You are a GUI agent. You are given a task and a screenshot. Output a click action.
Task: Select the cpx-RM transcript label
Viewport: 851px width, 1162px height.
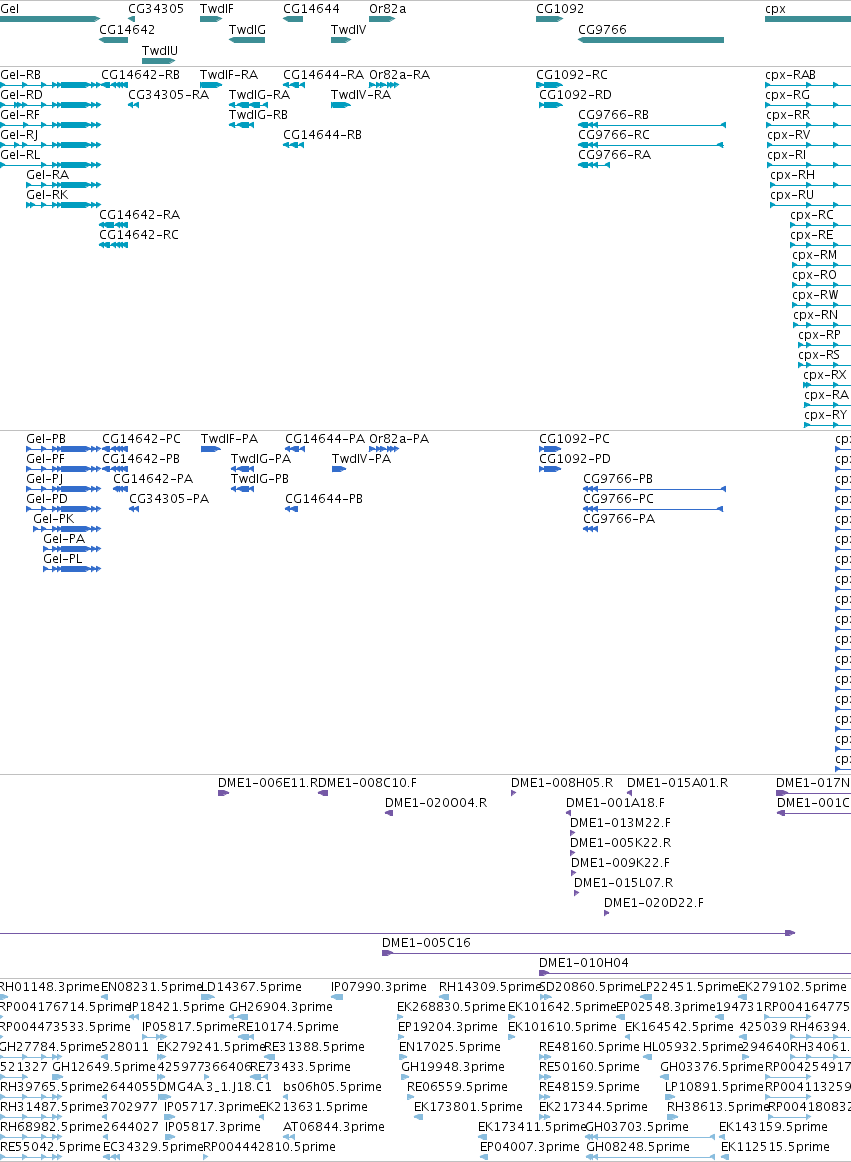point(815,255)
